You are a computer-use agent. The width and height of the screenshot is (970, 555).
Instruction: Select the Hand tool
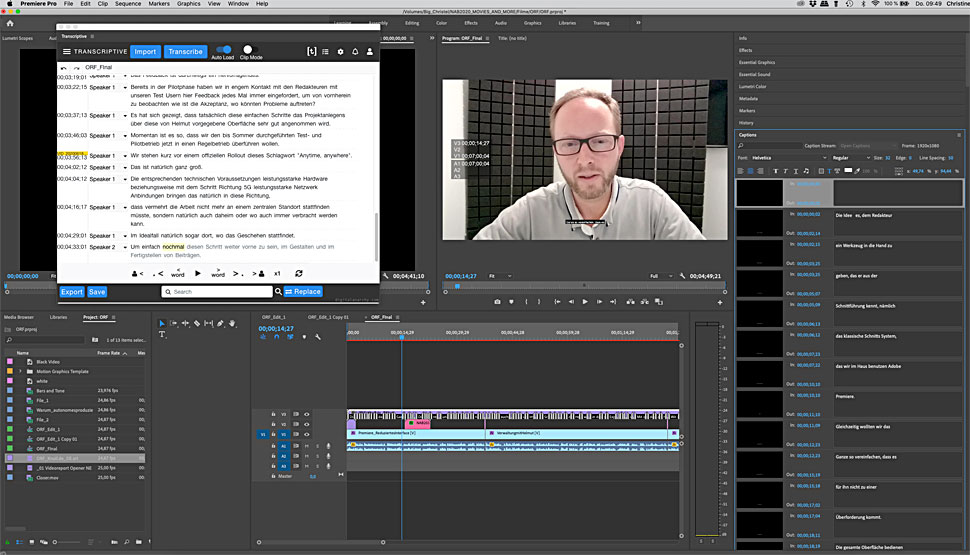coord(232,323)
